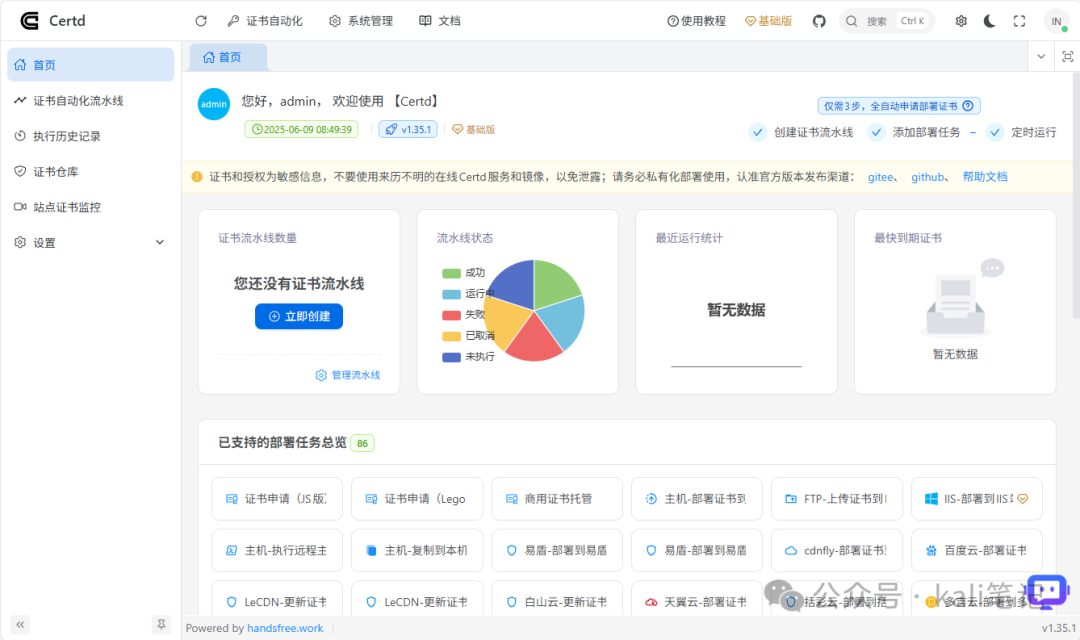
Task: Open 证书仓库 sidebar item
Action: (90, 172)
